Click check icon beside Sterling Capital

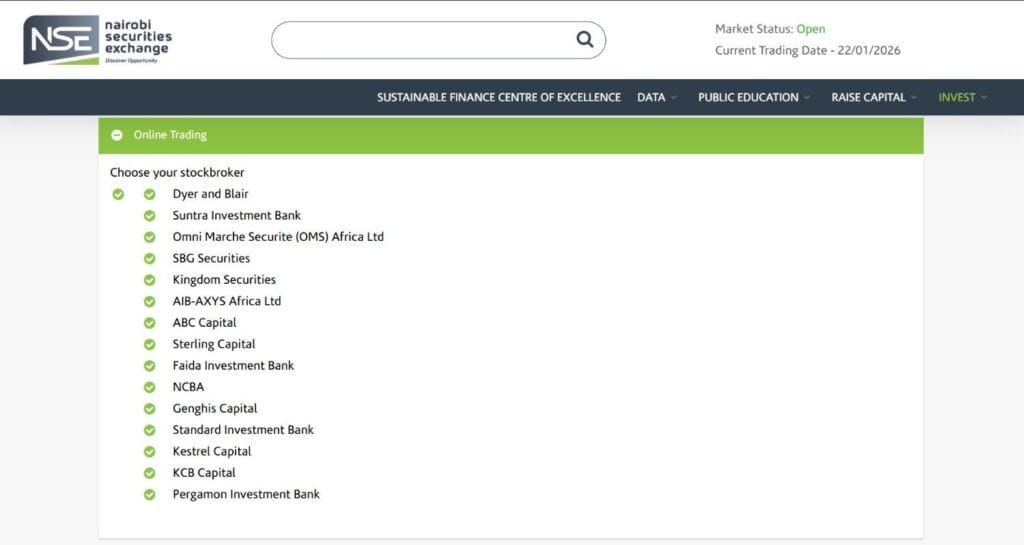click(150, 345)
